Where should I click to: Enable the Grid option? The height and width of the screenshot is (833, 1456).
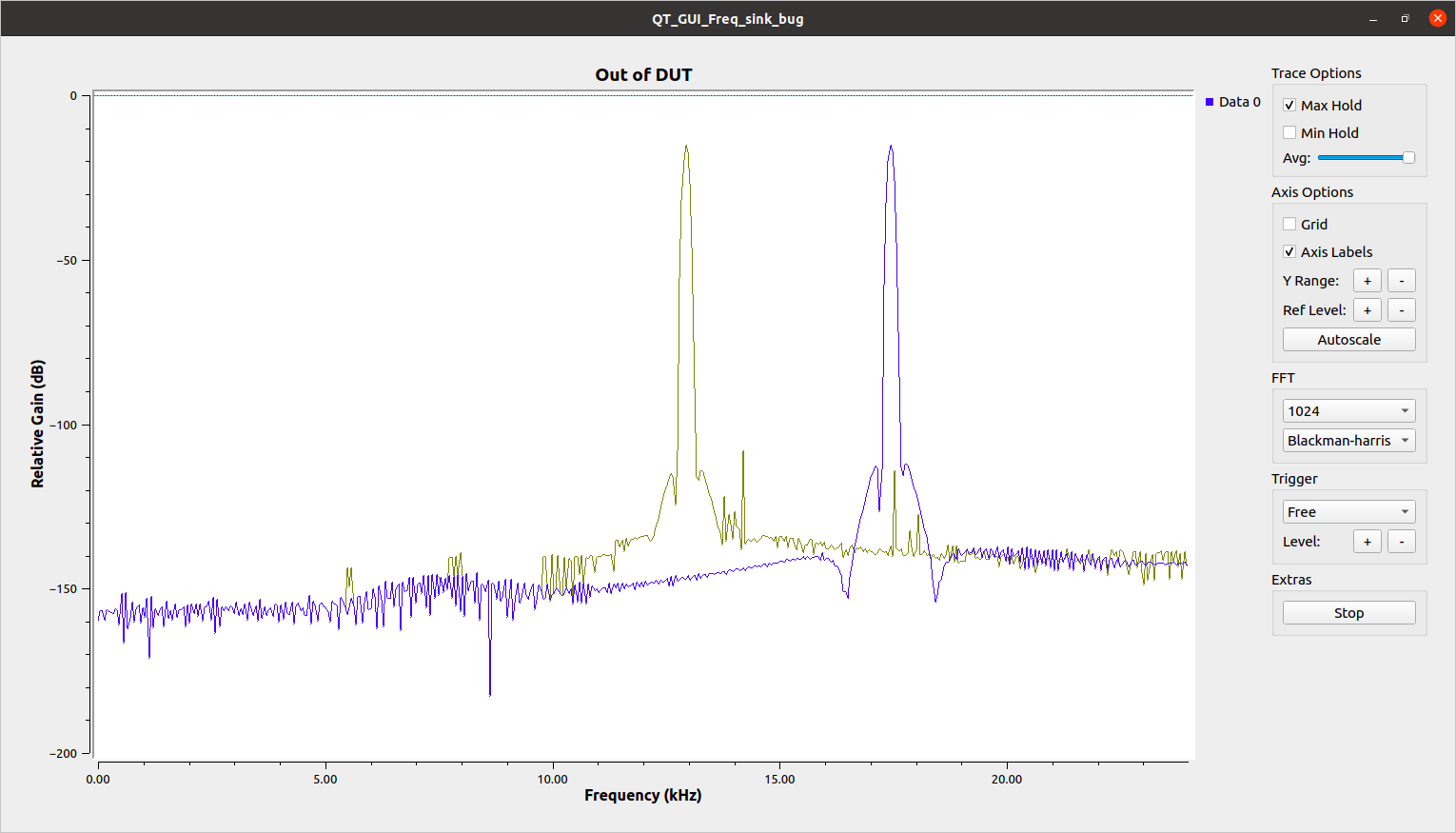(1290, 224)
